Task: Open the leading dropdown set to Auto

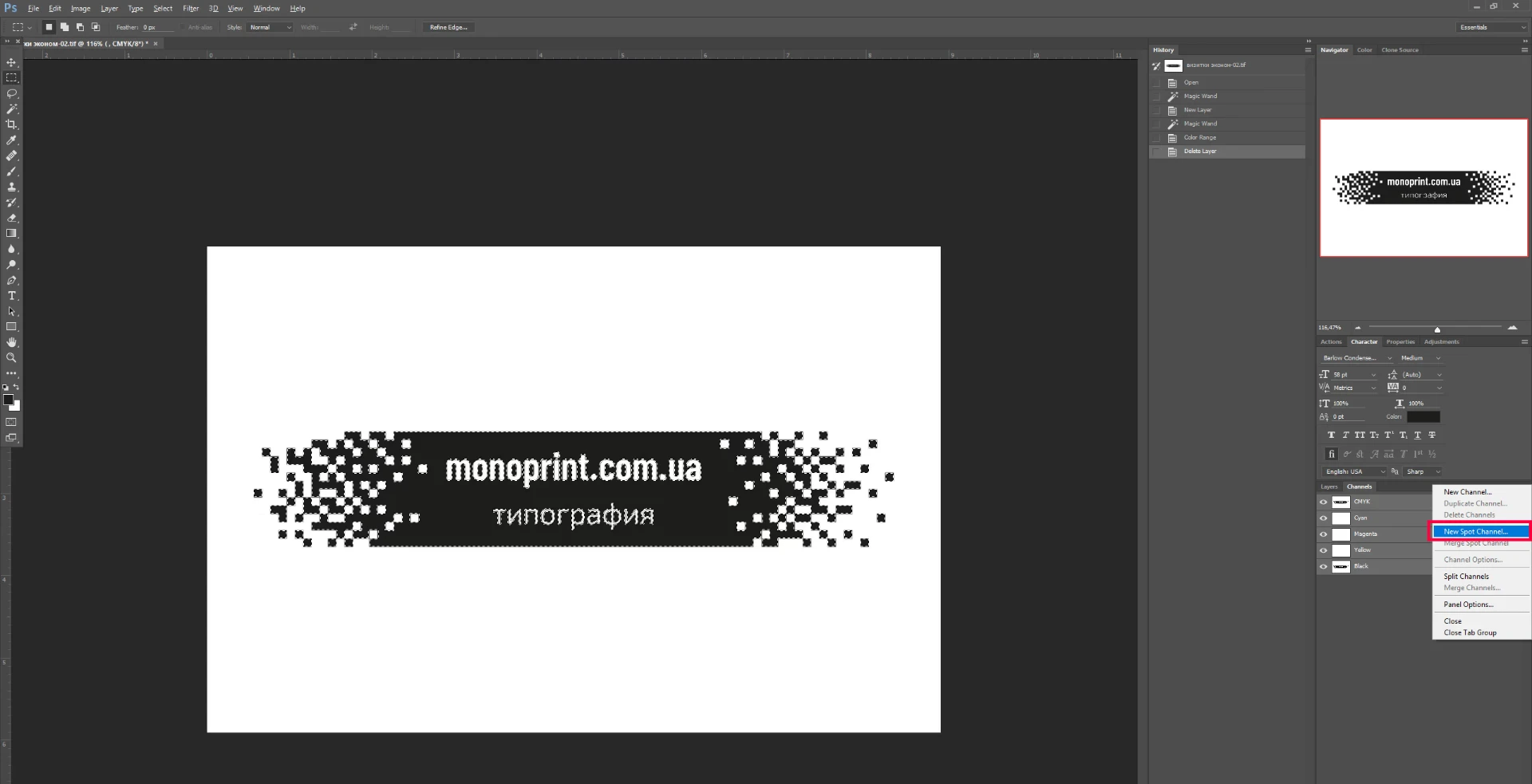Action: [x=1422, y=375]
